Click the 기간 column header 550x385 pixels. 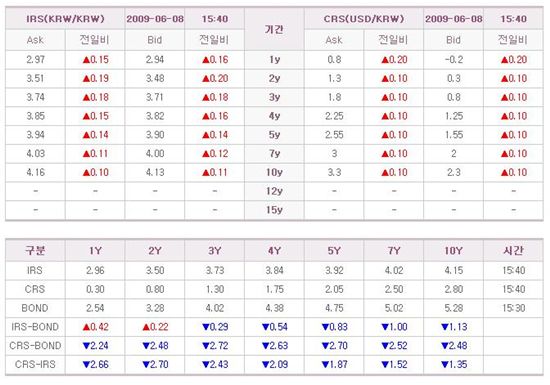click(x=274, y=29)
